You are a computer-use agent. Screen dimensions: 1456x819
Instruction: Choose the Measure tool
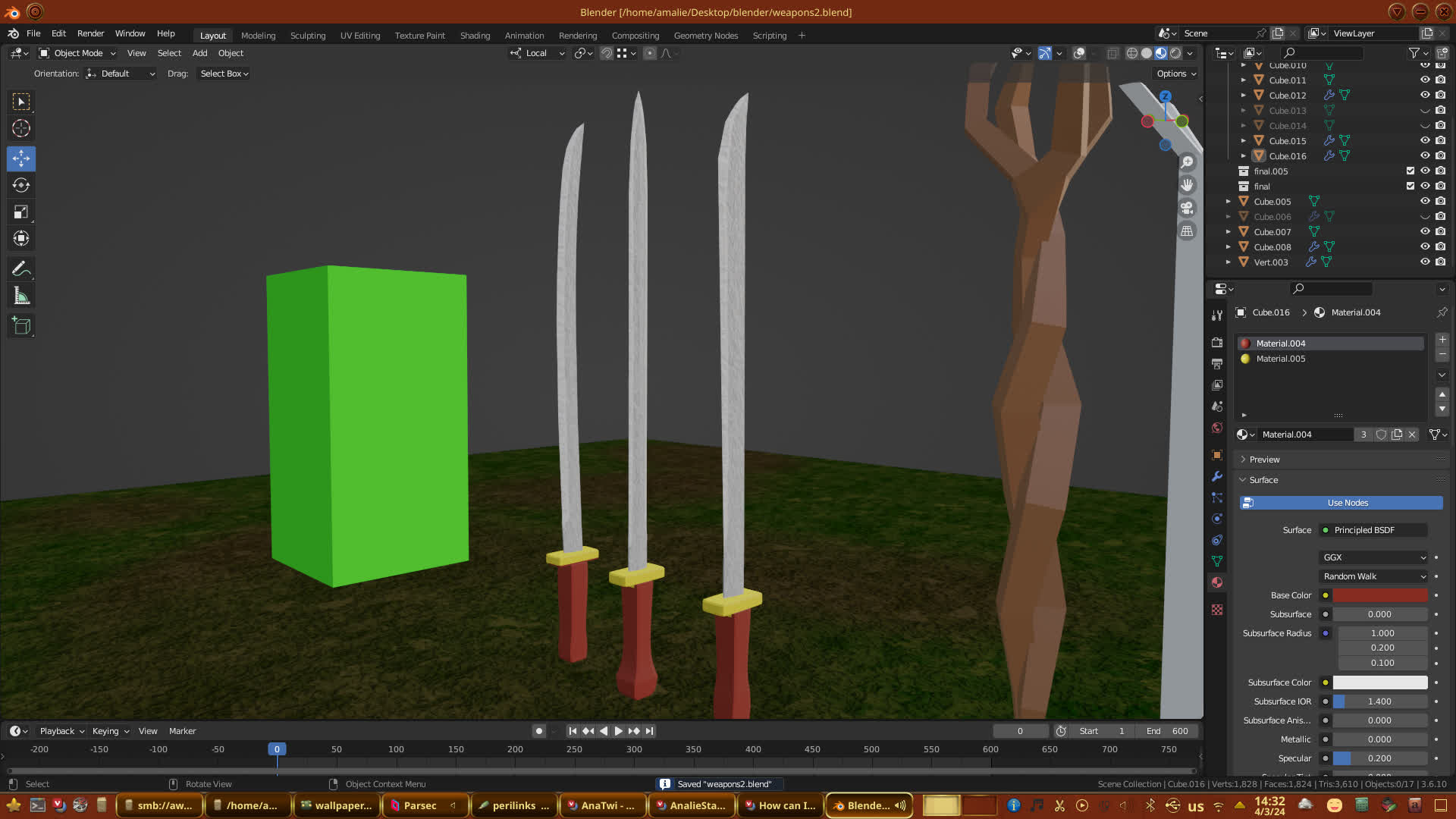(21, 297)
